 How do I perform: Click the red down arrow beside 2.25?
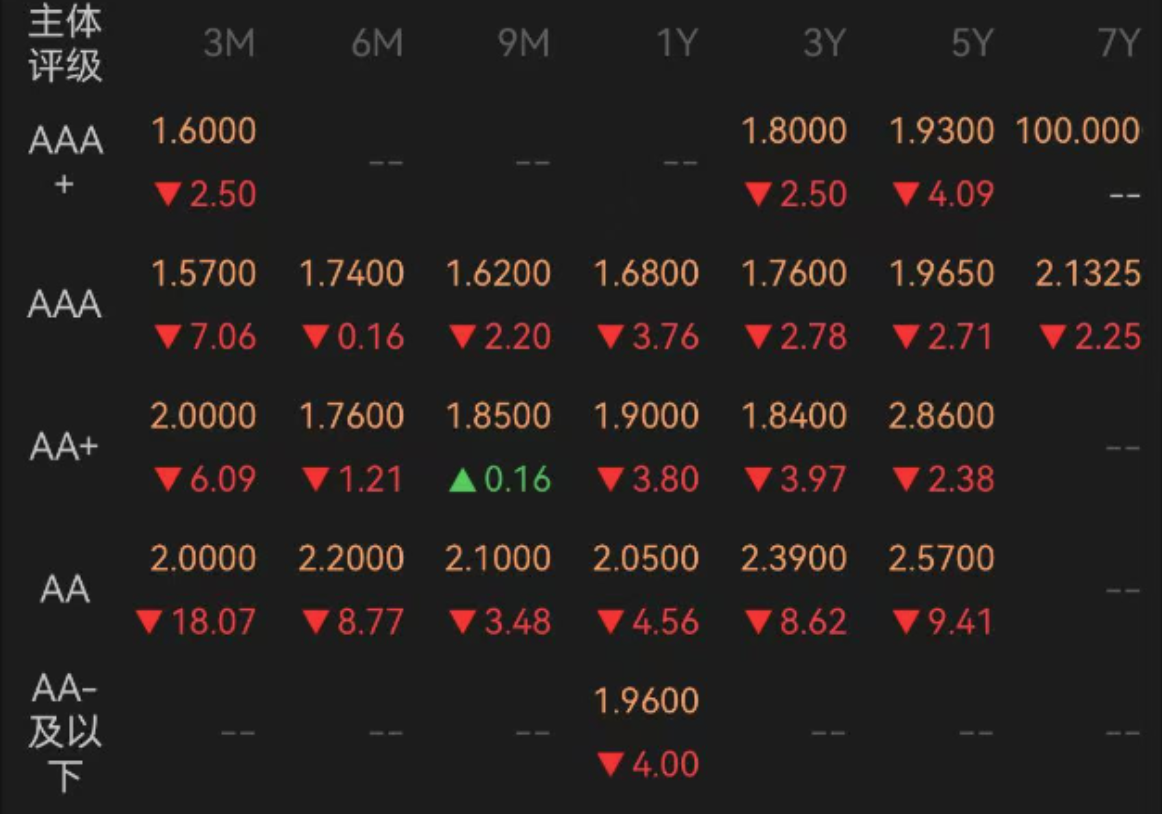tap(1052, 337)
